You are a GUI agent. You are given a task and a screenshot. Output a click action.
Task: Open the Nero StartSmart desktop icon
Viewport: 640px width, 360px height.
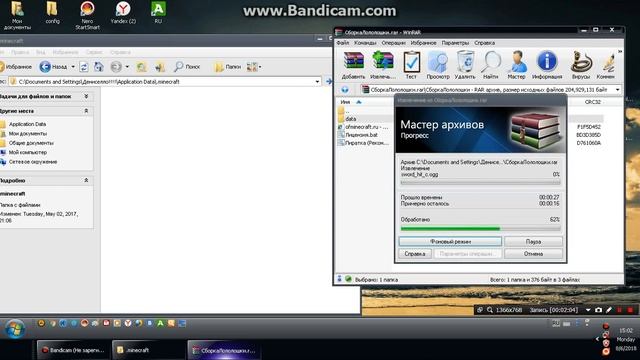(x=87, y=16)
